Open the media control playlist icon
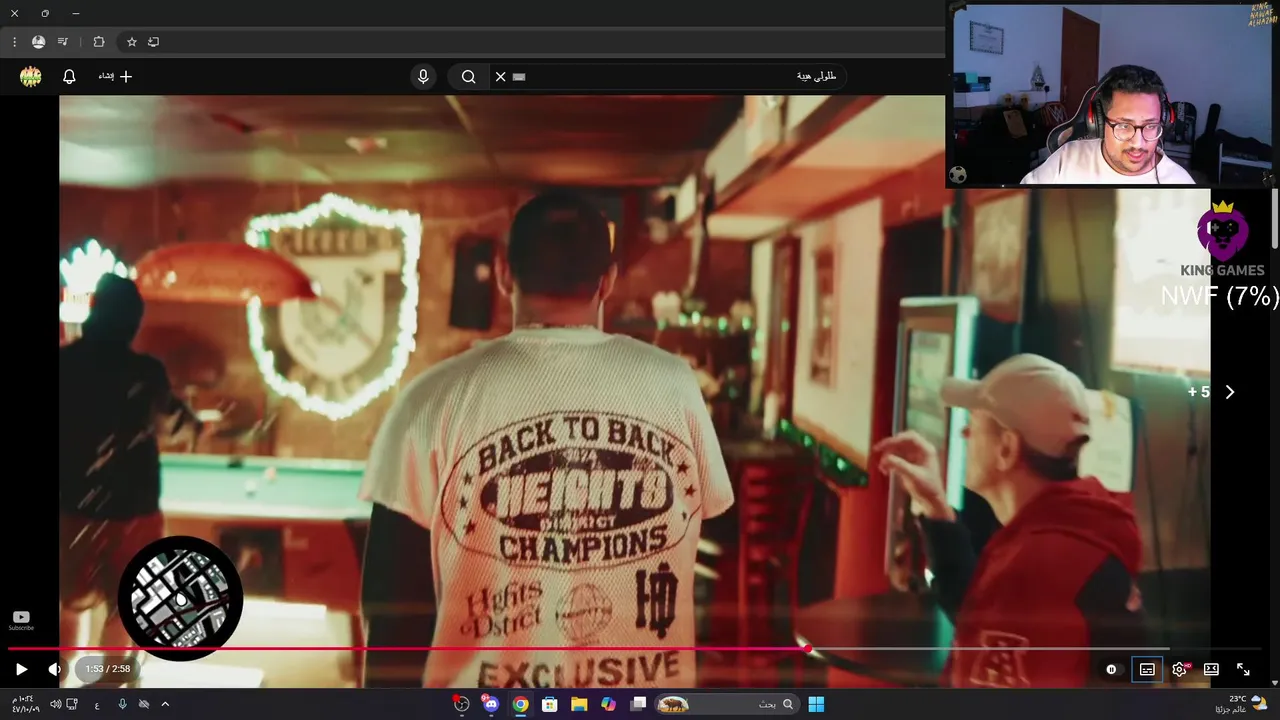The width and height of the screenshot is (1280, 720). [x=63, y=42]
